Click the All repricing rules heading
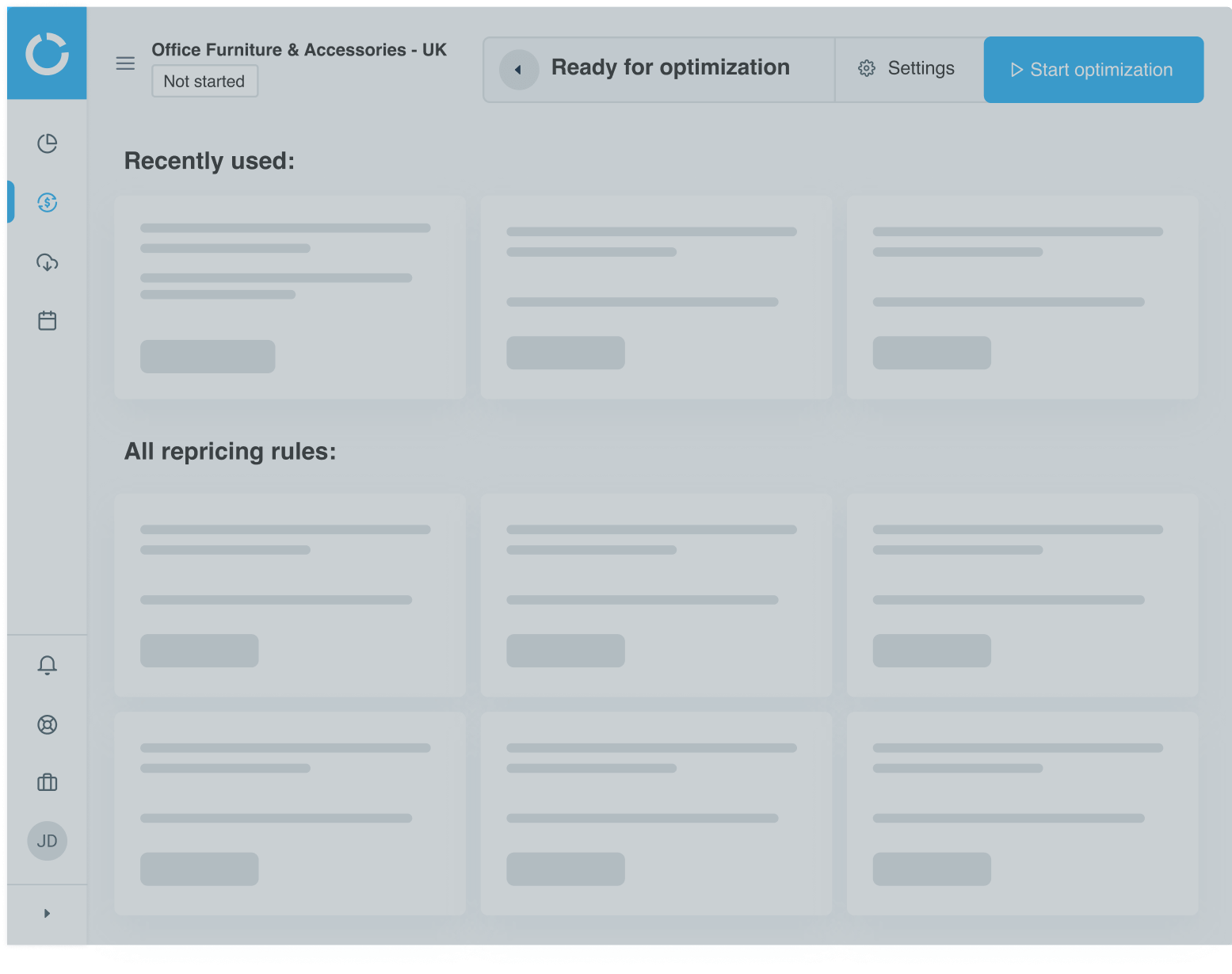1232x974 pixels. [x=231, y=452]
